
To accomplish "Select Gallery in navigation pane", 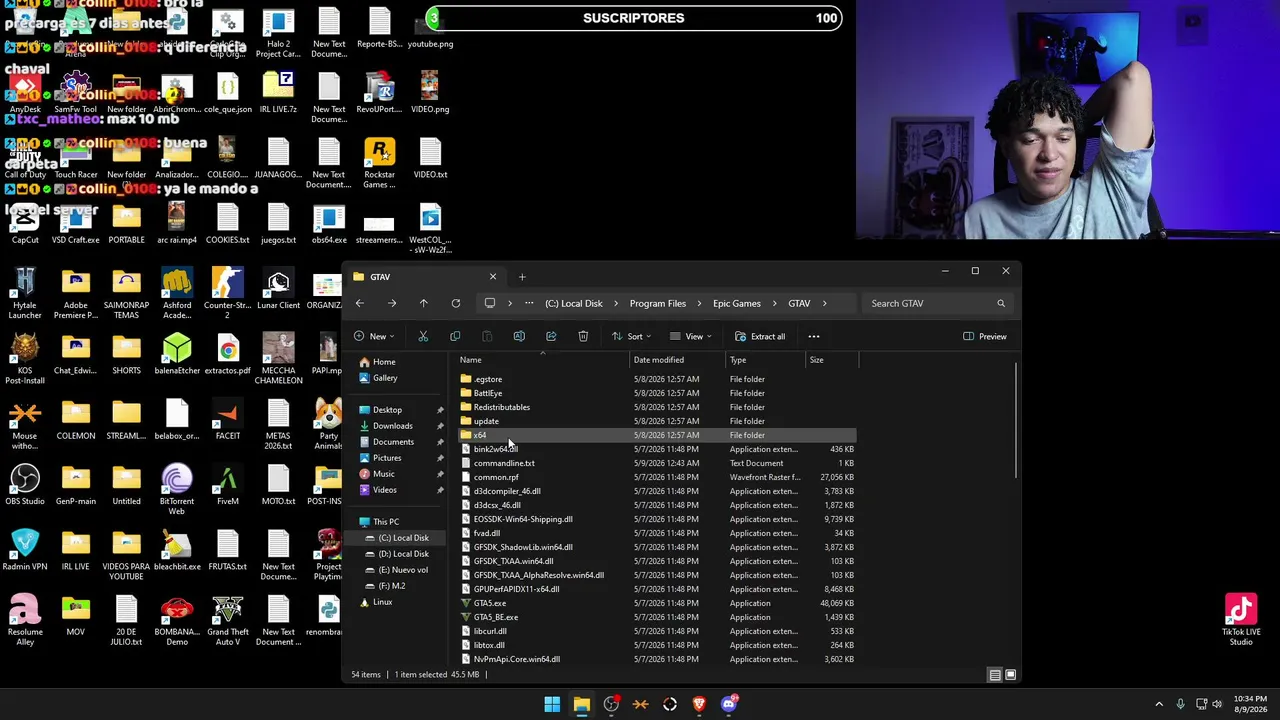I will (385, 378).
